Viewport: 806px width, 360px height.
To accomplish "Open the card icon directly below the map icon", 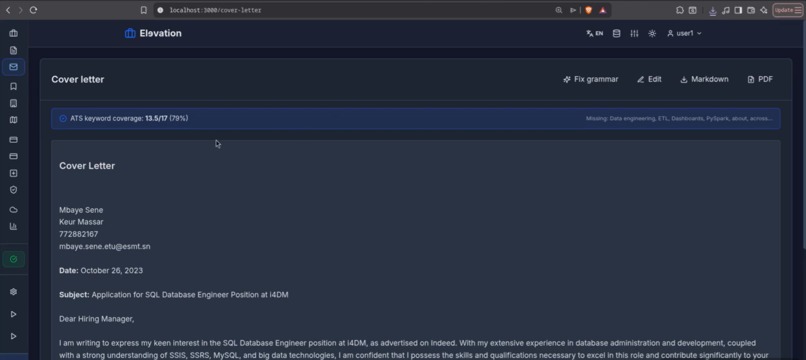I will (13, 139).
